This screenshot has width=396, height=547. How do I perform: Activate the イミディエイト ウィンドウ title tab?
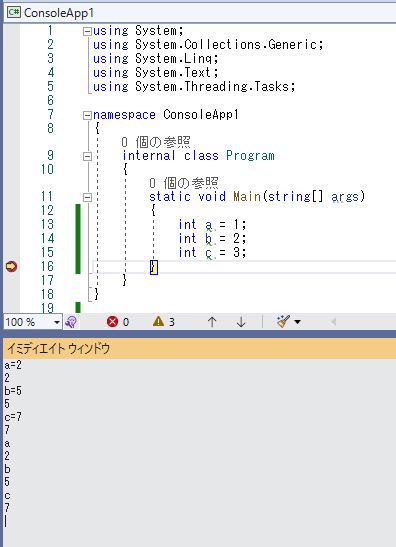click(x=59, y=348)
